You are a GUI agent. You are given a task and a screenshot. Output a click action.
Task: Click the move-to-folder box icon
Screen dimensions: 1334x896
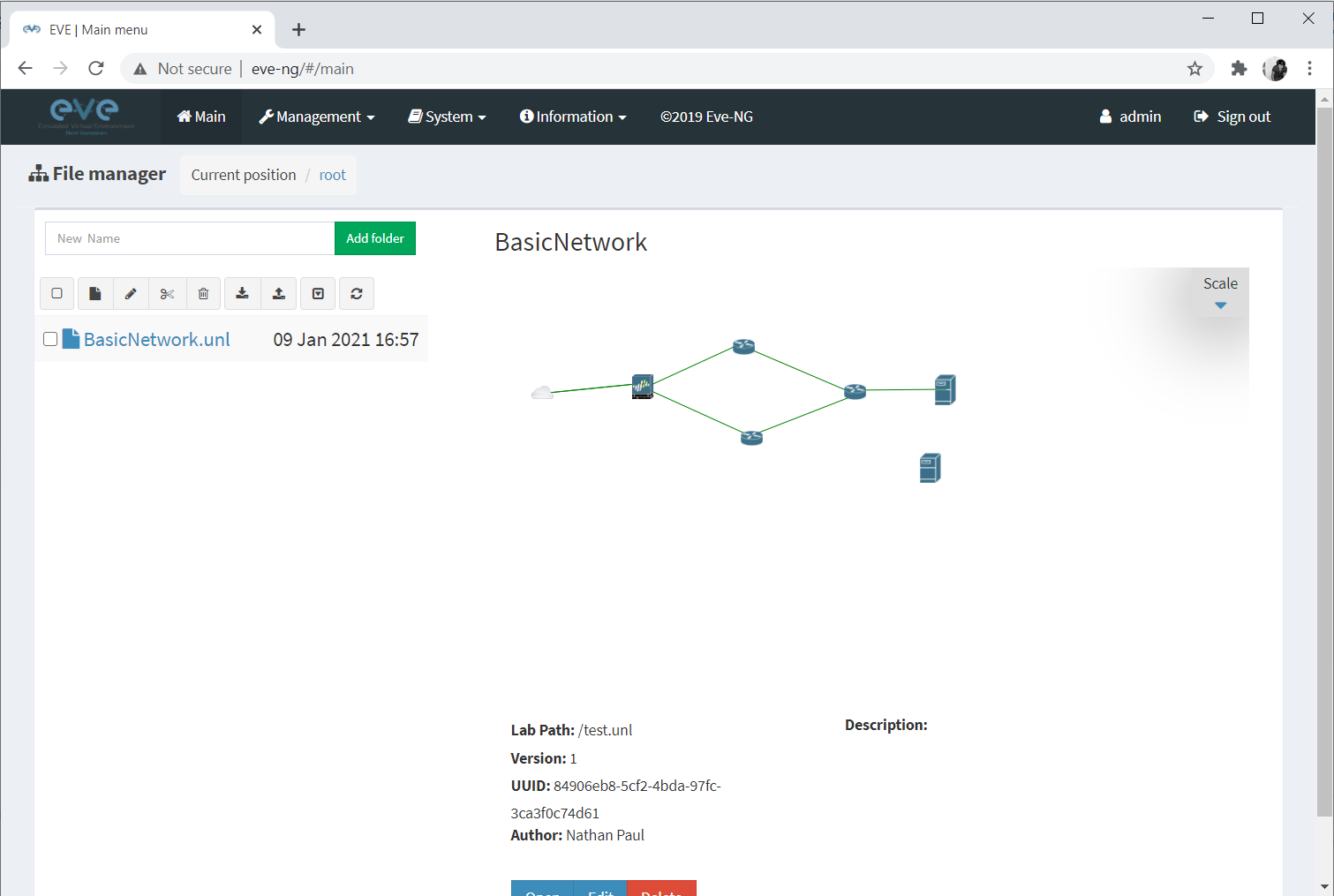pyautogui.click(x=317, y=293)
